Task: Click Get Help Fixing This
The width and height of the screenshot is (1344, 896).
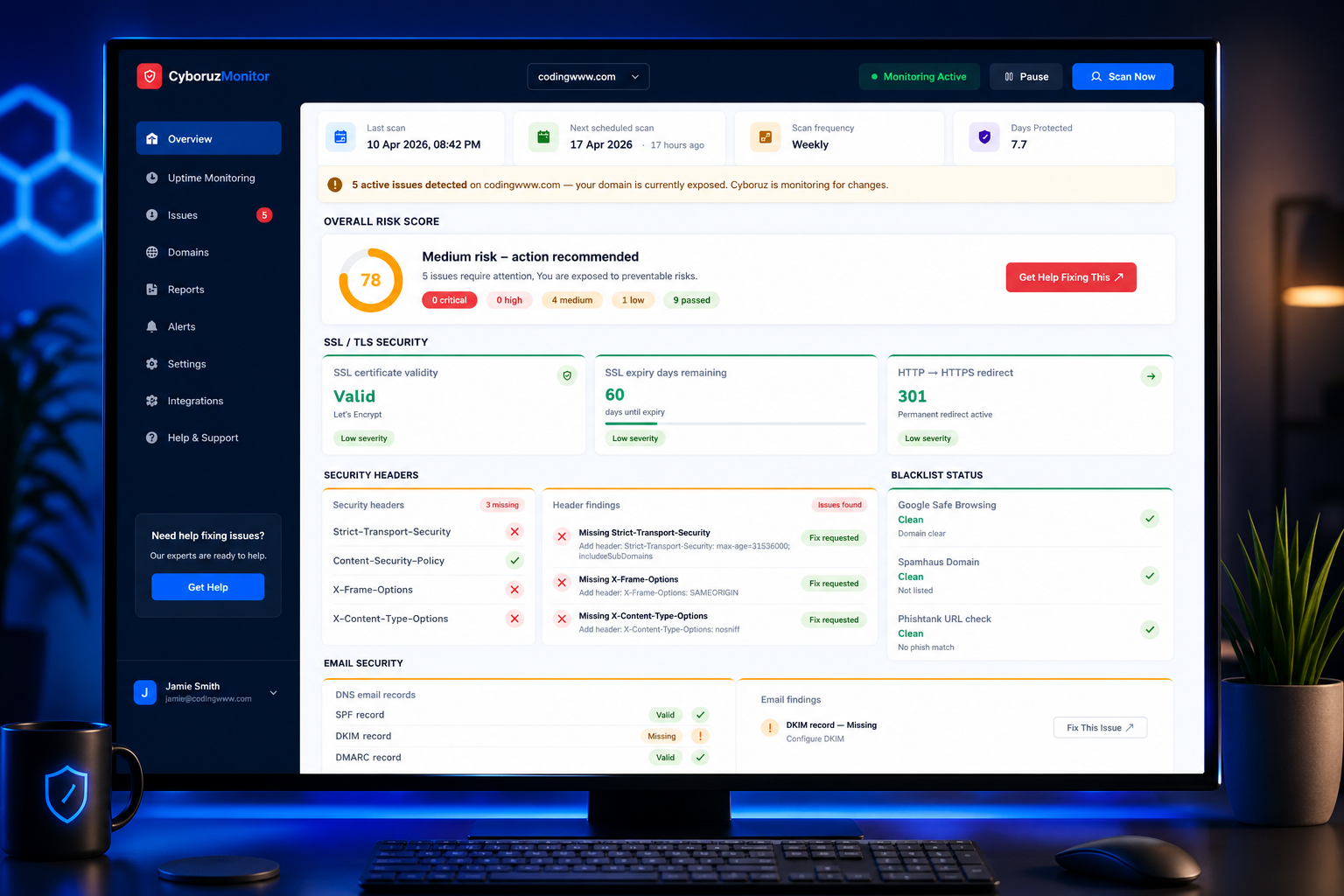Action: tap(1070, 276)
